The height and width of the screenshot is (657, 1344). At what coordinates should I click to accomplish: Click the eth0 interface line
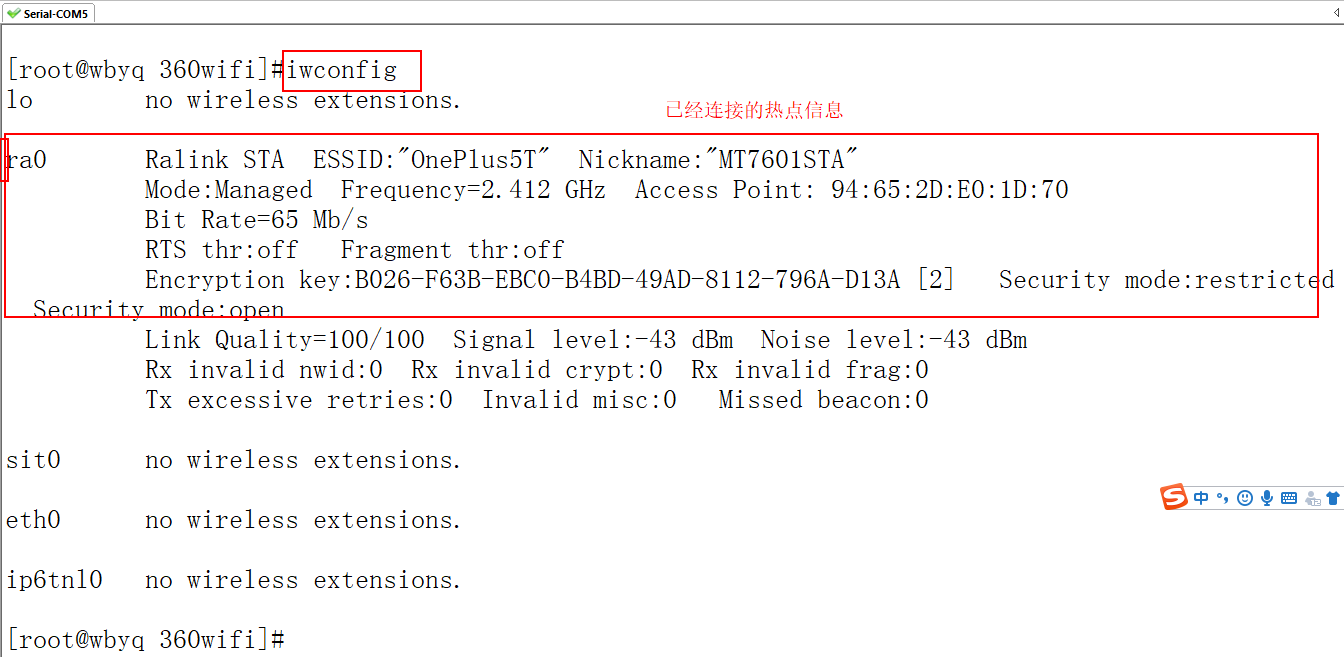pos(33,520)
